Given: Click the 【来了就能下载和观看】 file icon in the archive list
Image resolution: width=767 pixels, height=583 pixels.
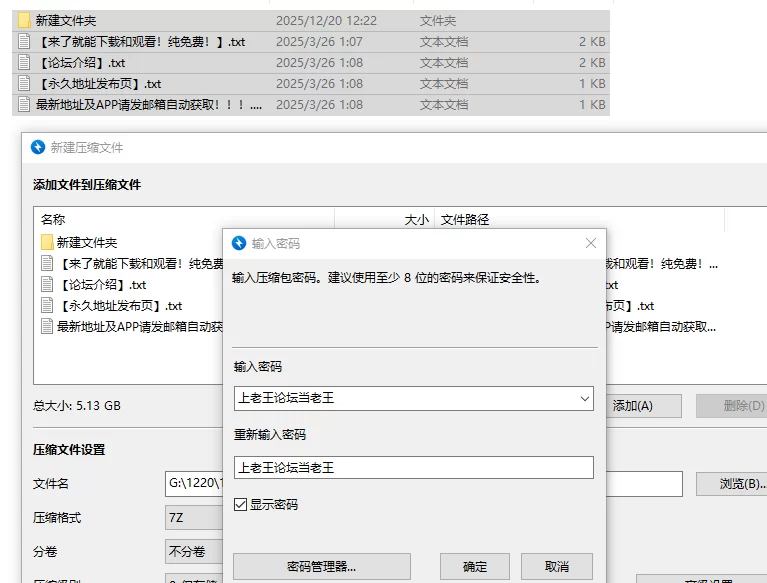Looking at the screenshot, I should coord(47,264).
